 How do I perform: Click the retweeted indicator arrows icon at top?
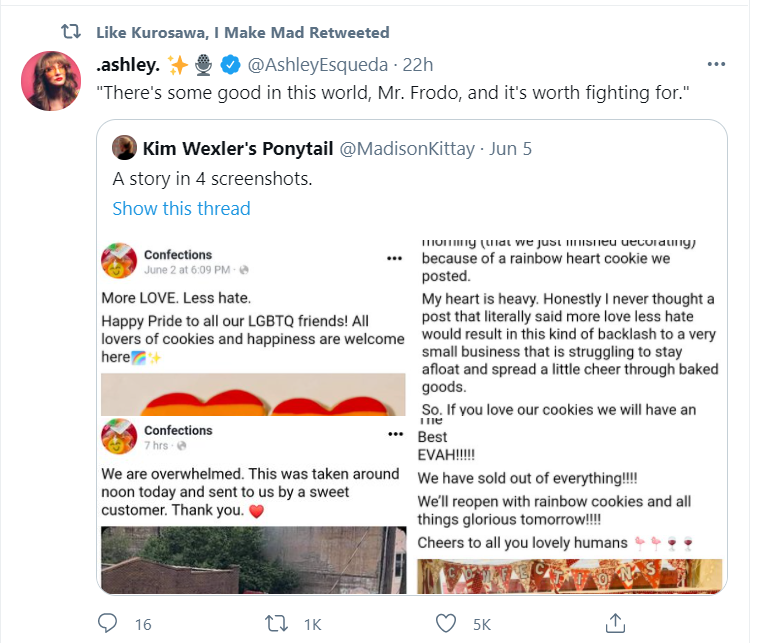pos(71,32)
